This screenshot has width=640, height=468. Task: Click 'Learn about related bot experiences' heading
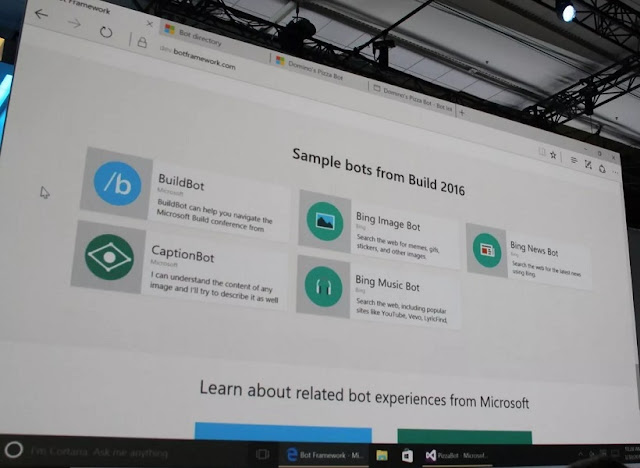tap(364, 394)
